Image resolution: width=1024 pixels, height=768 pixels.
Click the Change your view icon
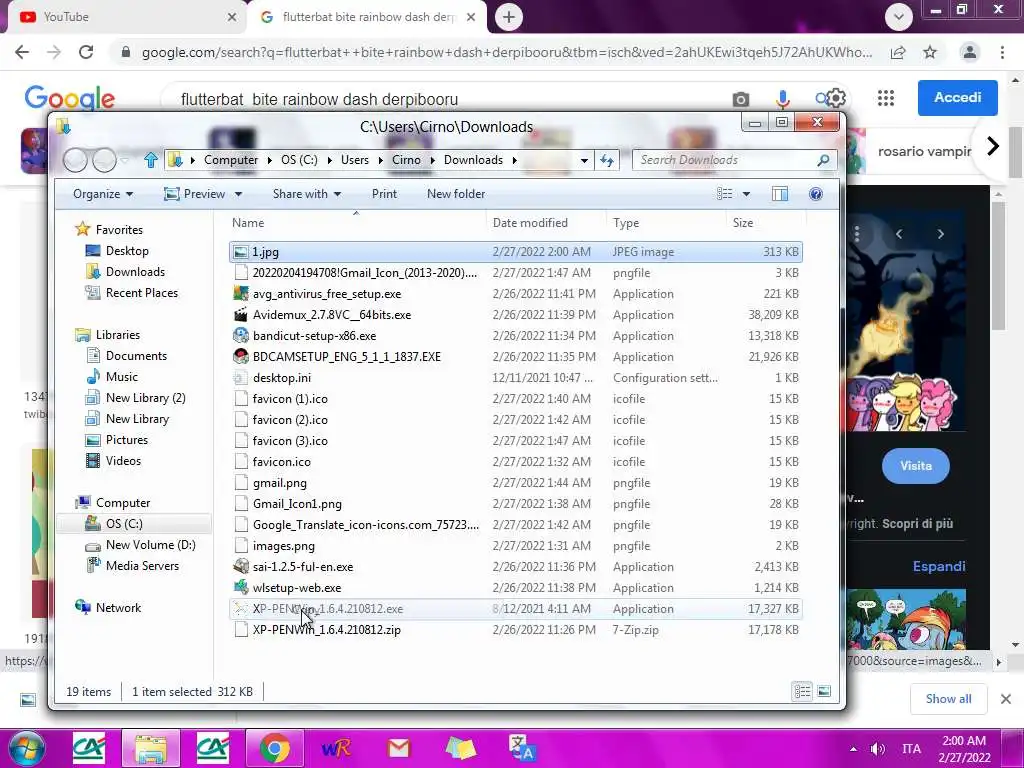724,194
